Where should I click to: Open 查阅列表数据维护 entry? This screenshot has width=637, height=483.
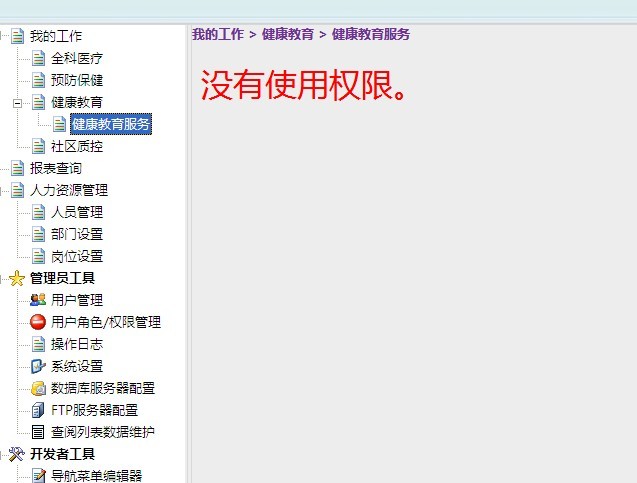coord(103,432)
